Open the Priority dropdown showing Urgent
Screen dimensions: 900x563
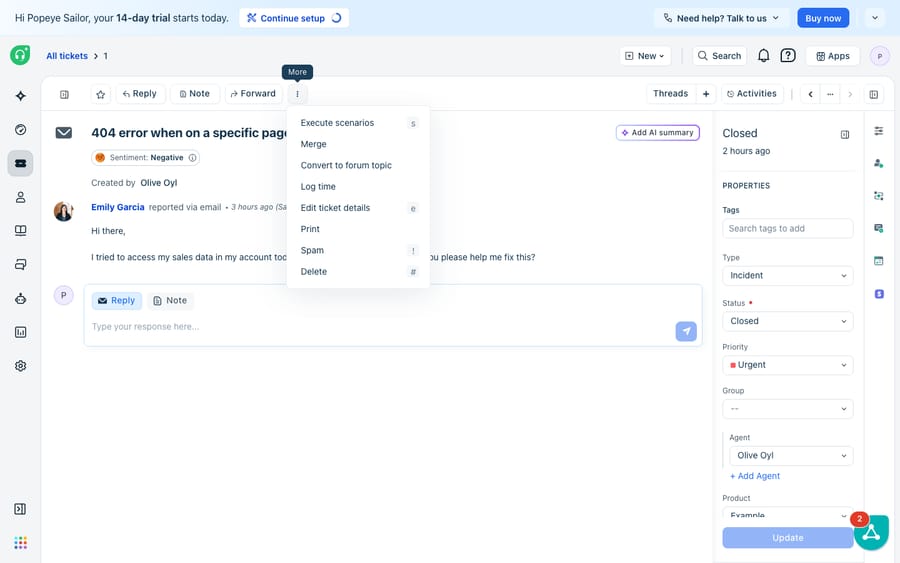[788, 365]
